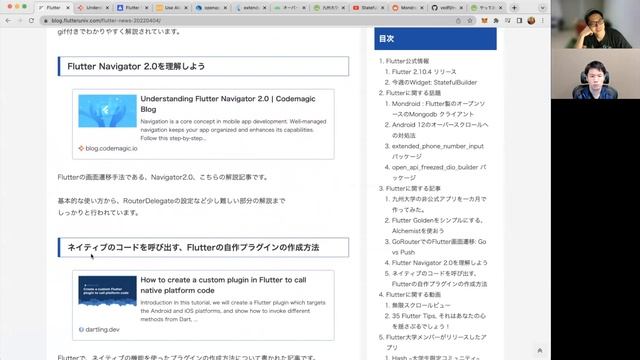This screenshot has width=640, height=360.
Task: Switch to the 'Use An...' tab
Action: pos(172,8)
